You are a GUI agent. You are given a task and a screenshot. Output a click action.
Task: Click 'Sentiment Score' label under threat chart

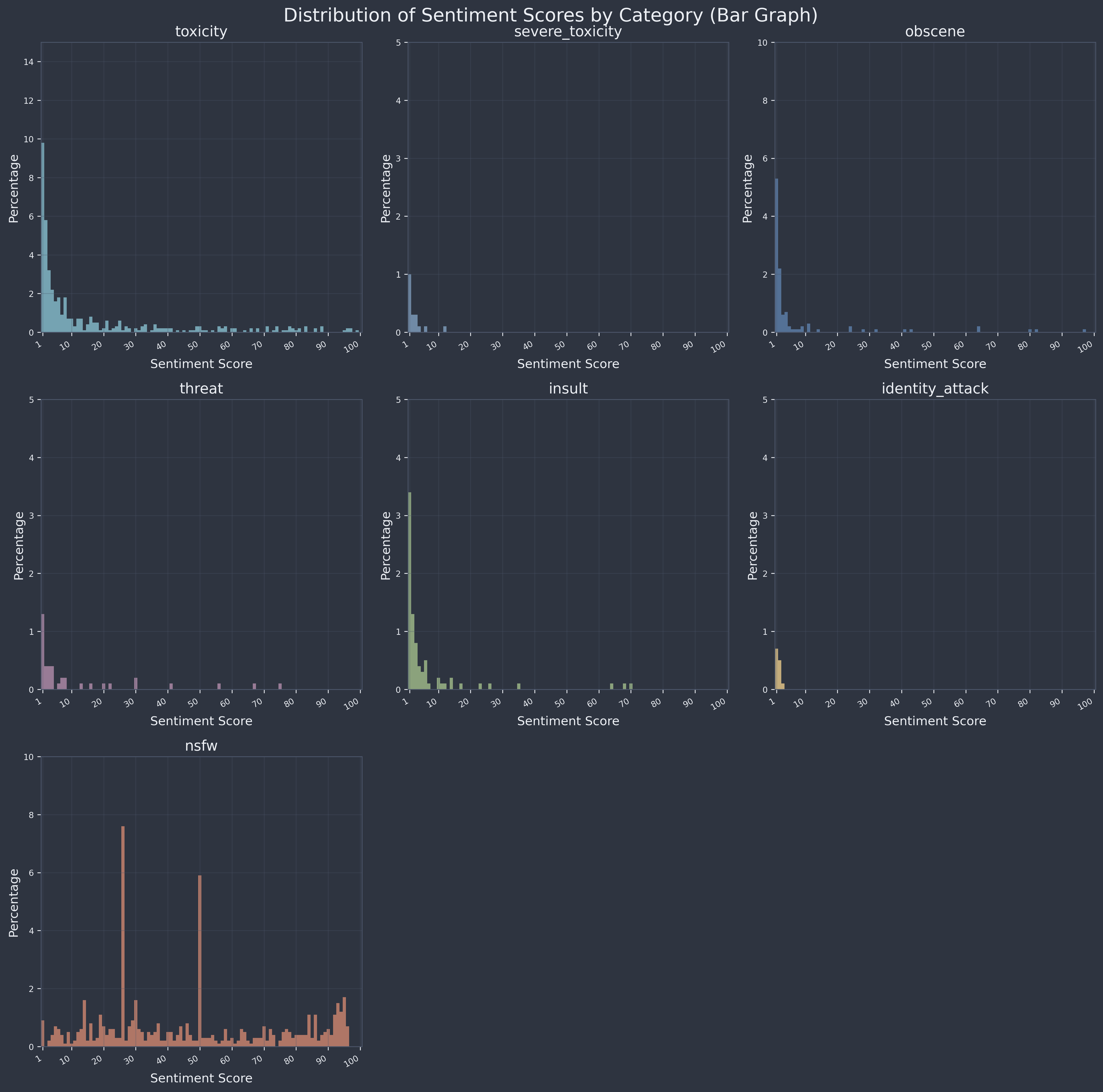click(201, 721)
